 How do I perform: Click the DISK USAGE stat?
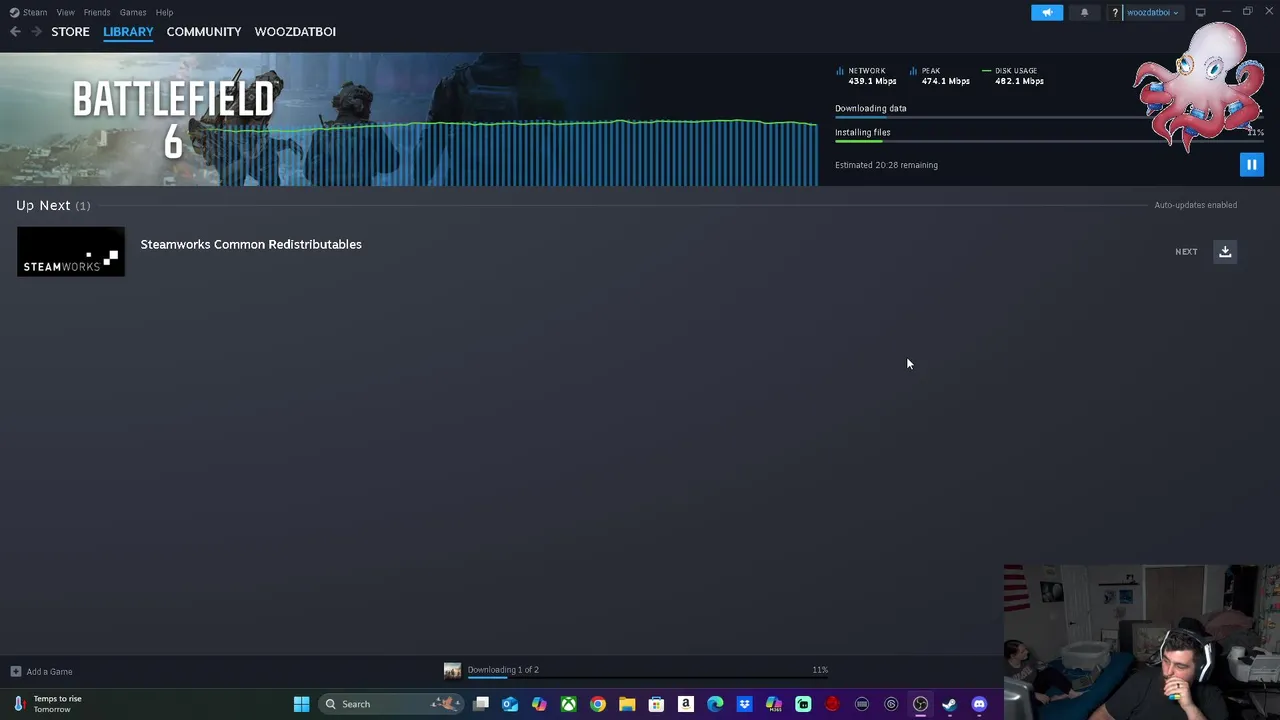1014,76
